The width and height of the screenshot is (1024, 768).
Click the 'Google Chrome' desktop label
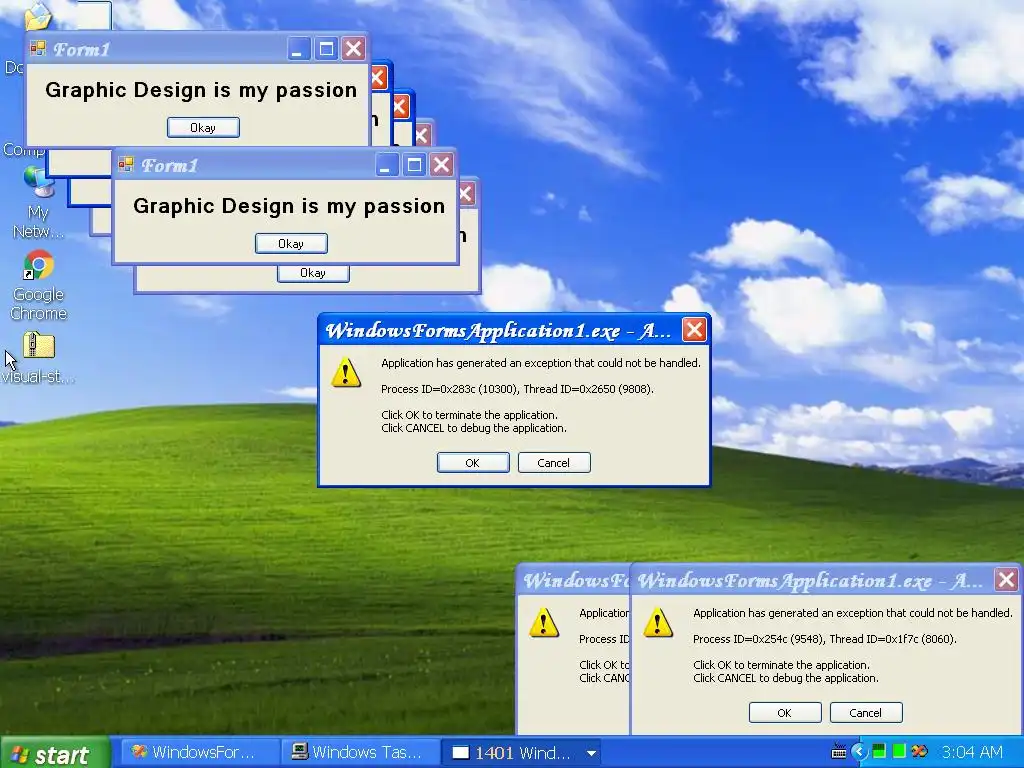pos(39,304)
